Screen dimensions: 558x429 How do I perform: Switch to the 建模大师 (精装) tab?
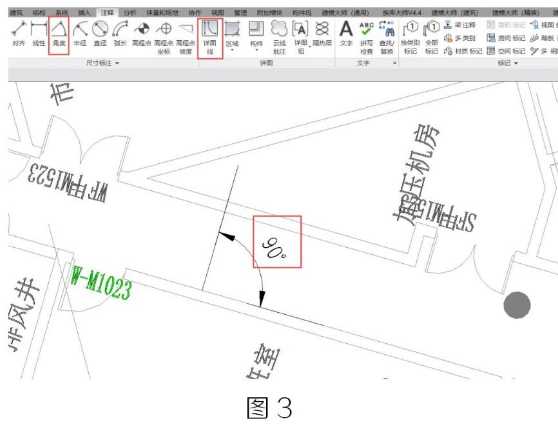516,12
